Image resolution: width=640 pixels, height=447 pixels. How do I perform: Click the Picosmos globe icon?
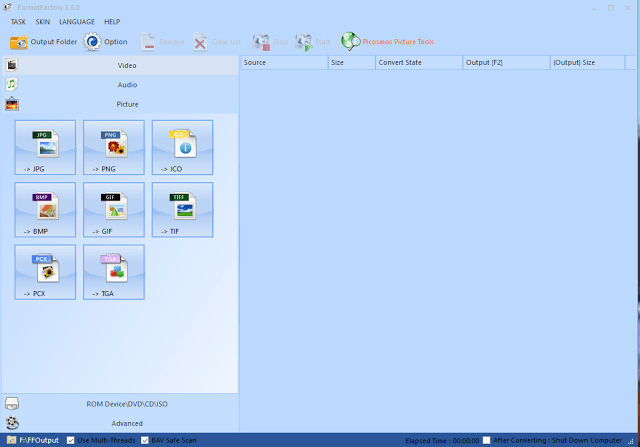(351, 41)
